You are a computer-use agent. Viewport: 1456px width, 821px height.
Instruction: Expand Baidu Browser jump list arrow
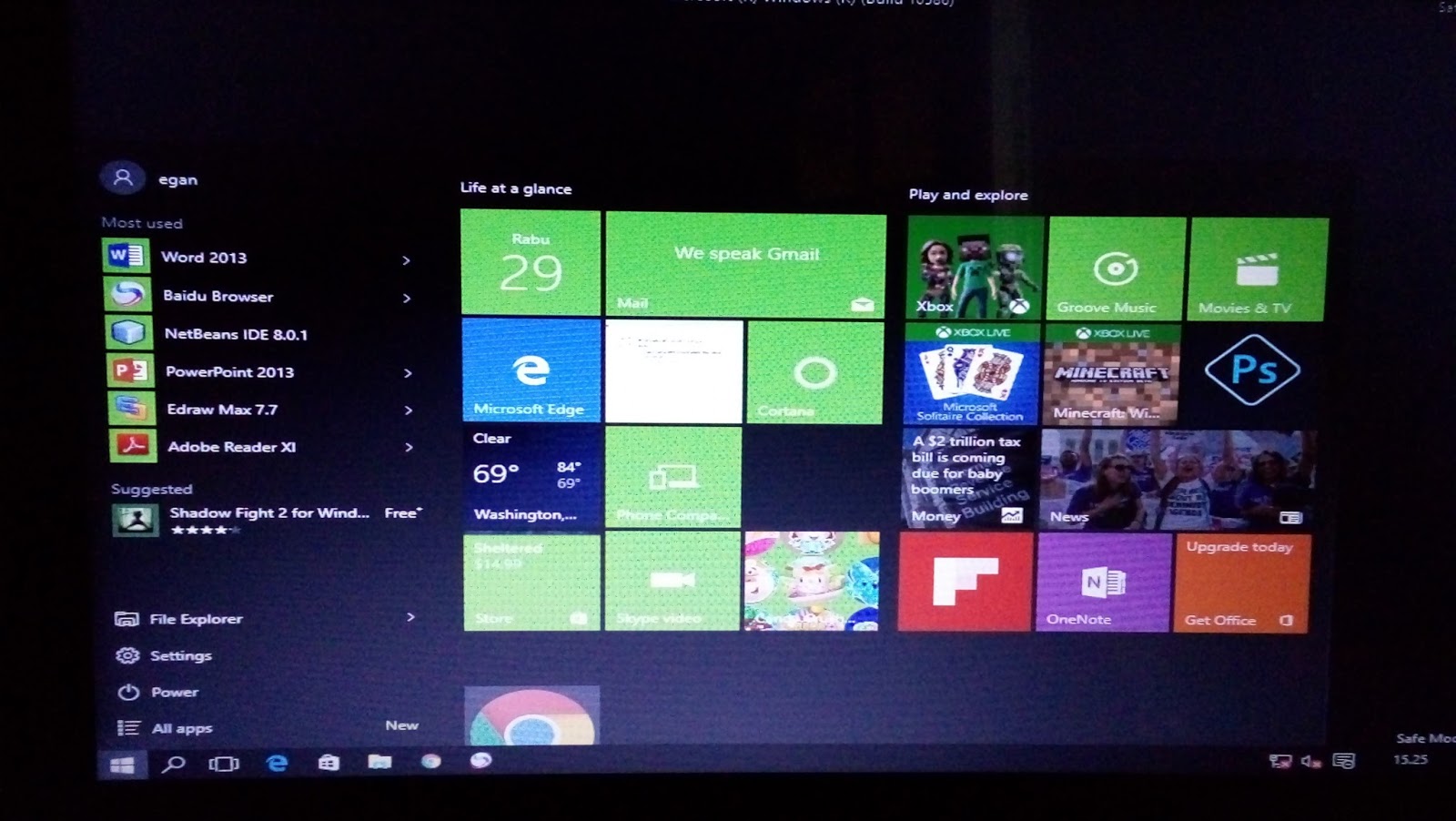tap(407, 298)
